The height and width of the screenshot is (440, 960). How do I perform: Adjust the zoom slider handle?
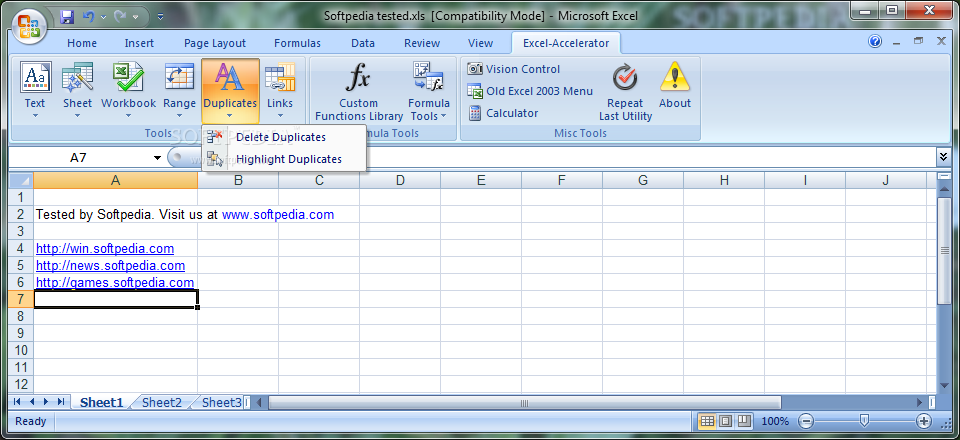864,420
